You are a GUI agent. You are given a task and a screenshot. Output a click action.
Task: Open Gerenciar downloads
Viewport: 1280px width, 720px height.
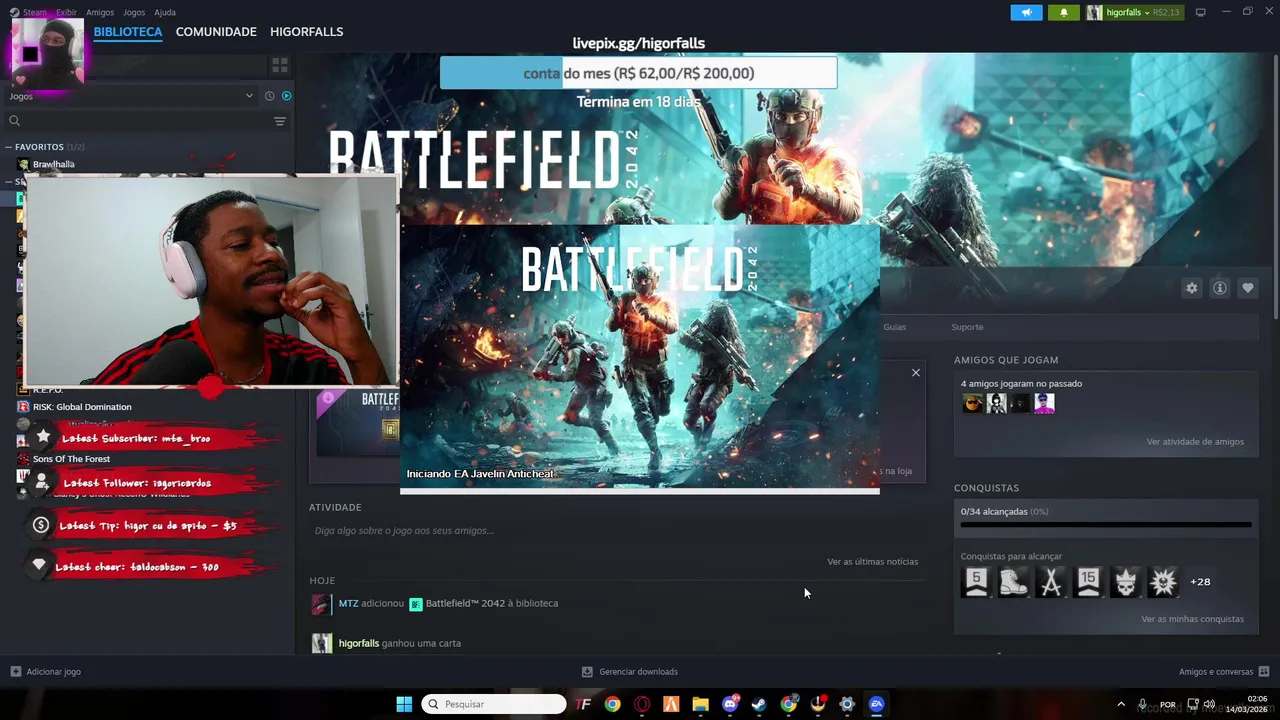coord(630,672)
